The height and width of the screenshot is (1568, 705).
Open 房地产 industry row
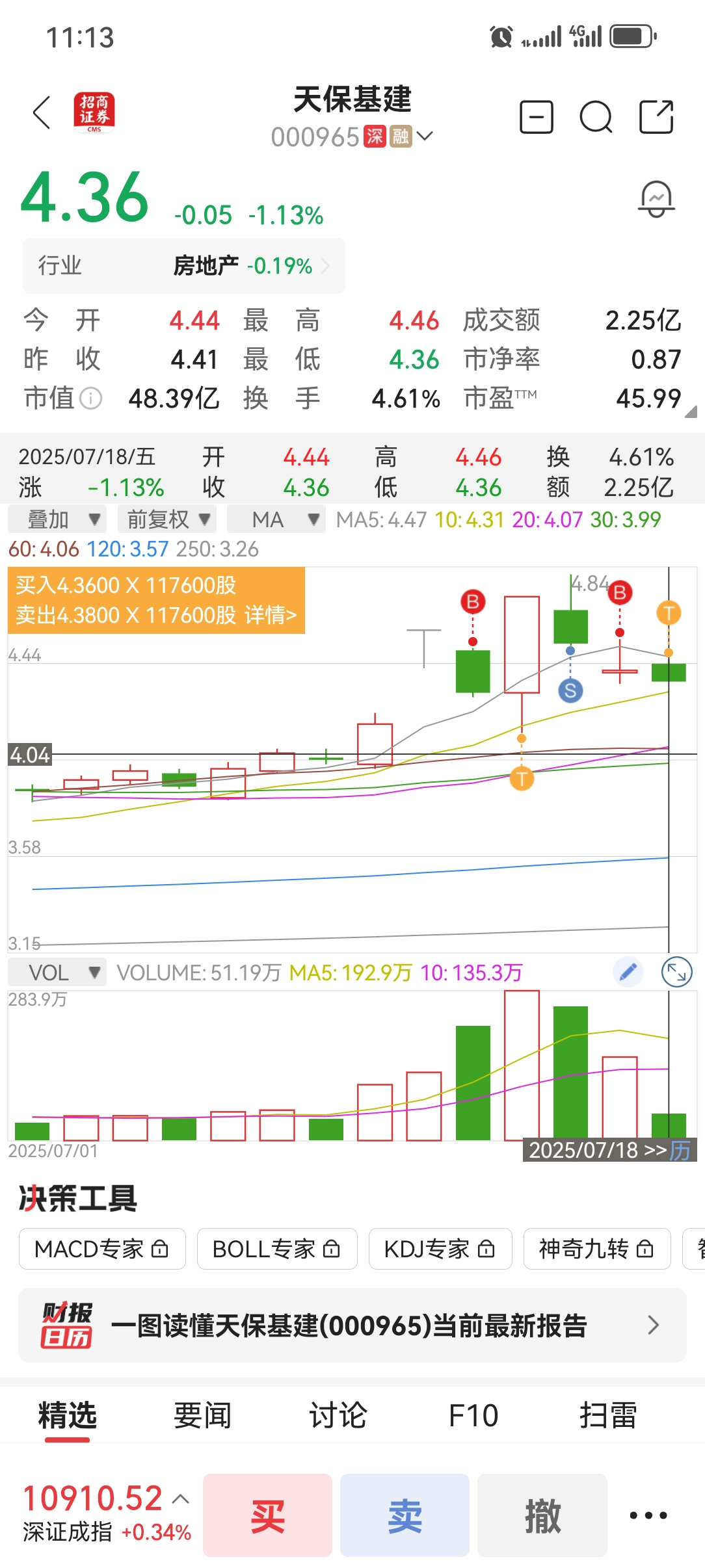coord(184,266)
